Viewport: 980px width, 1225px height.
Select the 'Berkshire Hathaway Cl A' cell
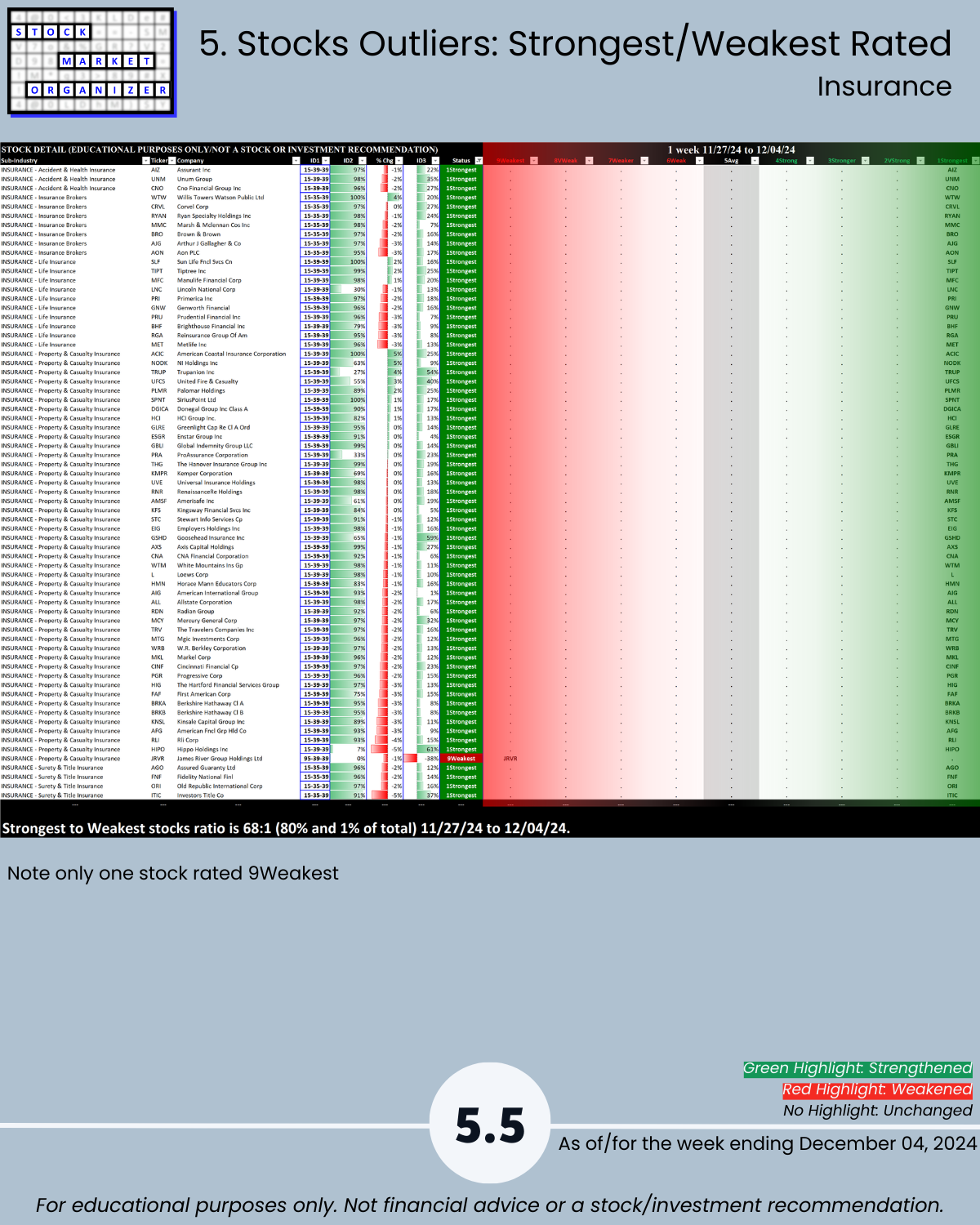211,703
